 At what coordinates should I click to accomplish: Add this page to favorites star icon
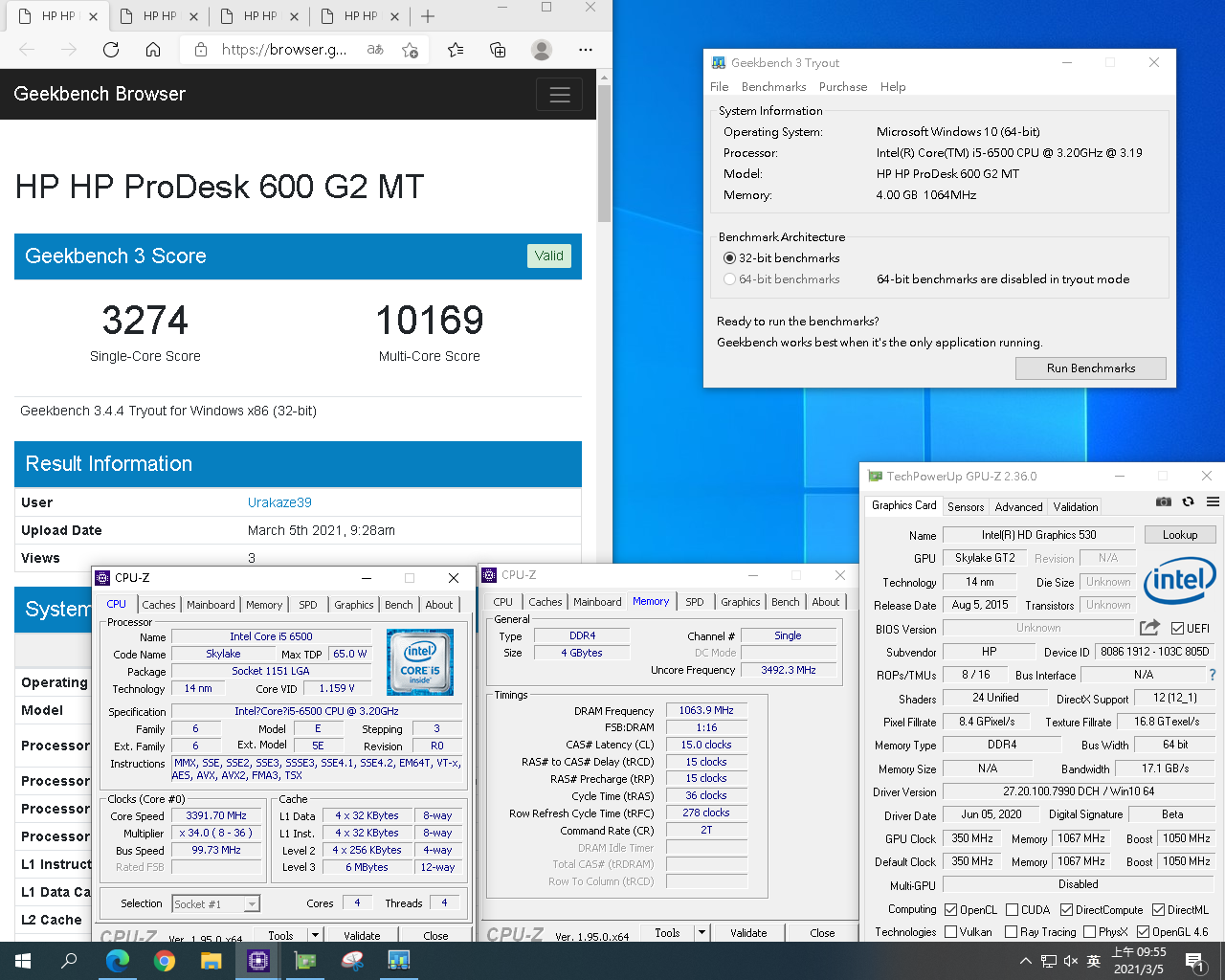pyautogui.click(x=411, y=50)
